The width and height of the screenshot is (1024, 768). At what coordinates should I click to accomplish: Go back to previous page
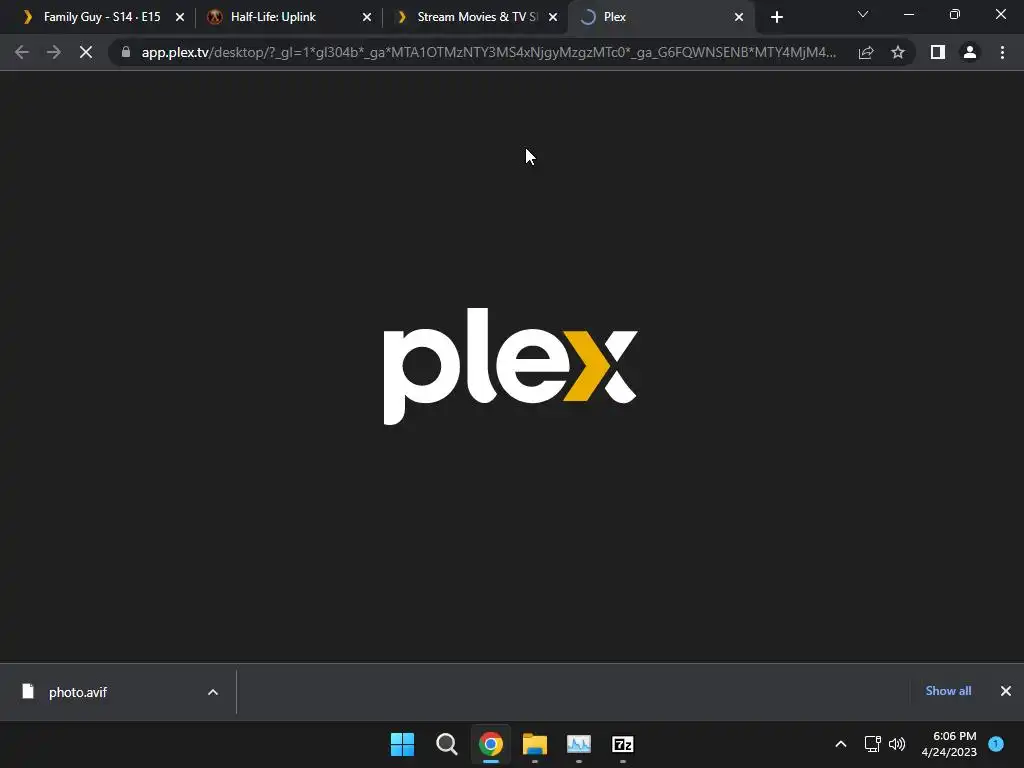(x=22, y=52)
